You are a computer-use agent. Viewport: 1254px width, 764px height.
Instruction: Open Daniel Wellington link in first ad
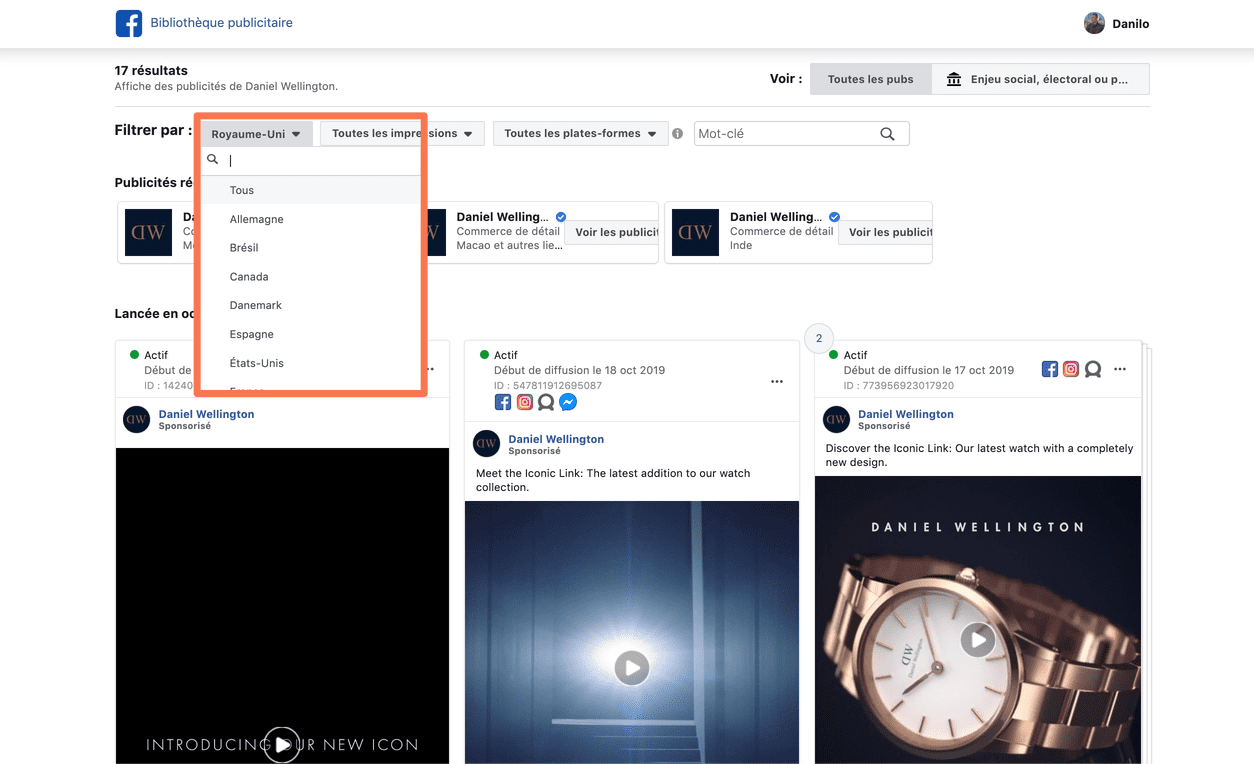click(206, 414)
